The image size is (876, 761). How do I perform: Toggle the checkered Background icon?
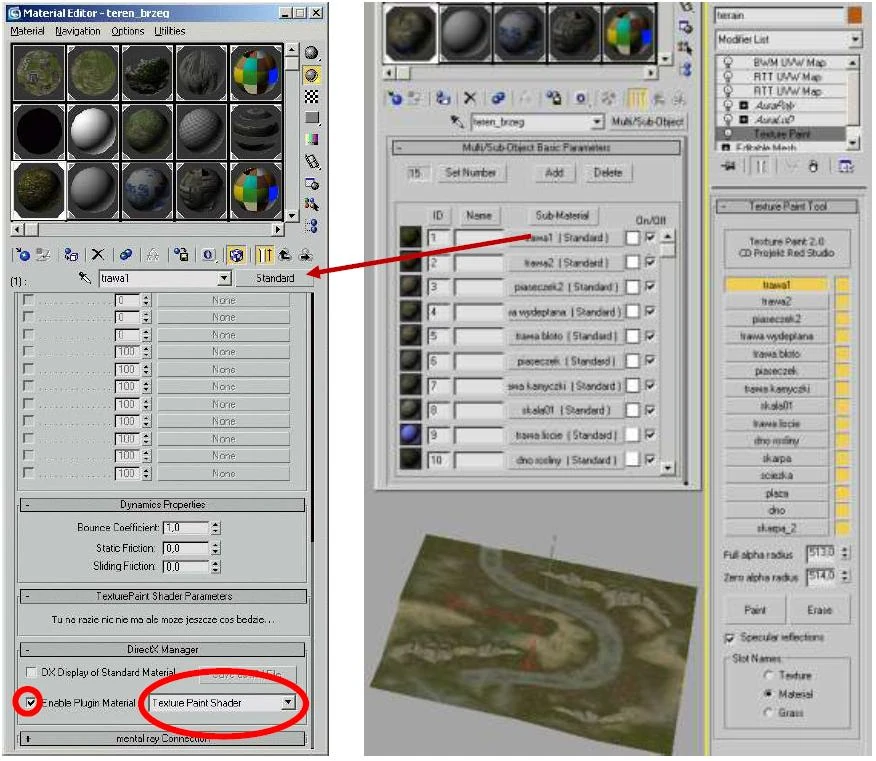[312, 97]
